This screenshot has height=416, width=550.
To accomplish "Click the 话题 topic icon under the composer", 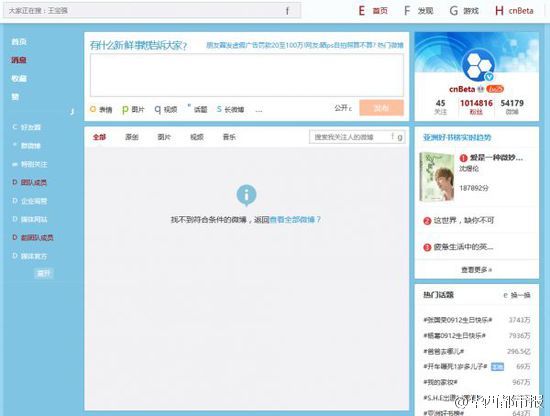I will (189, 106).
